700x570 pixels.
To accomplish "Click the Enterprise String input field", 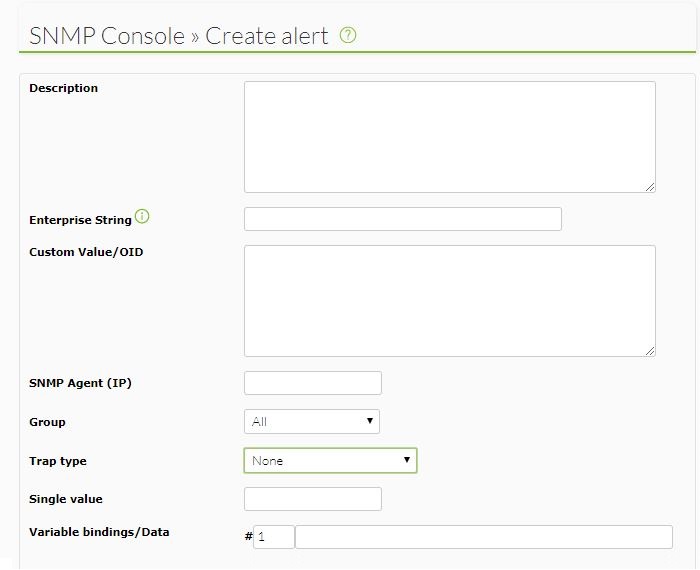I will pyautogui.click(x=403, y=219).
